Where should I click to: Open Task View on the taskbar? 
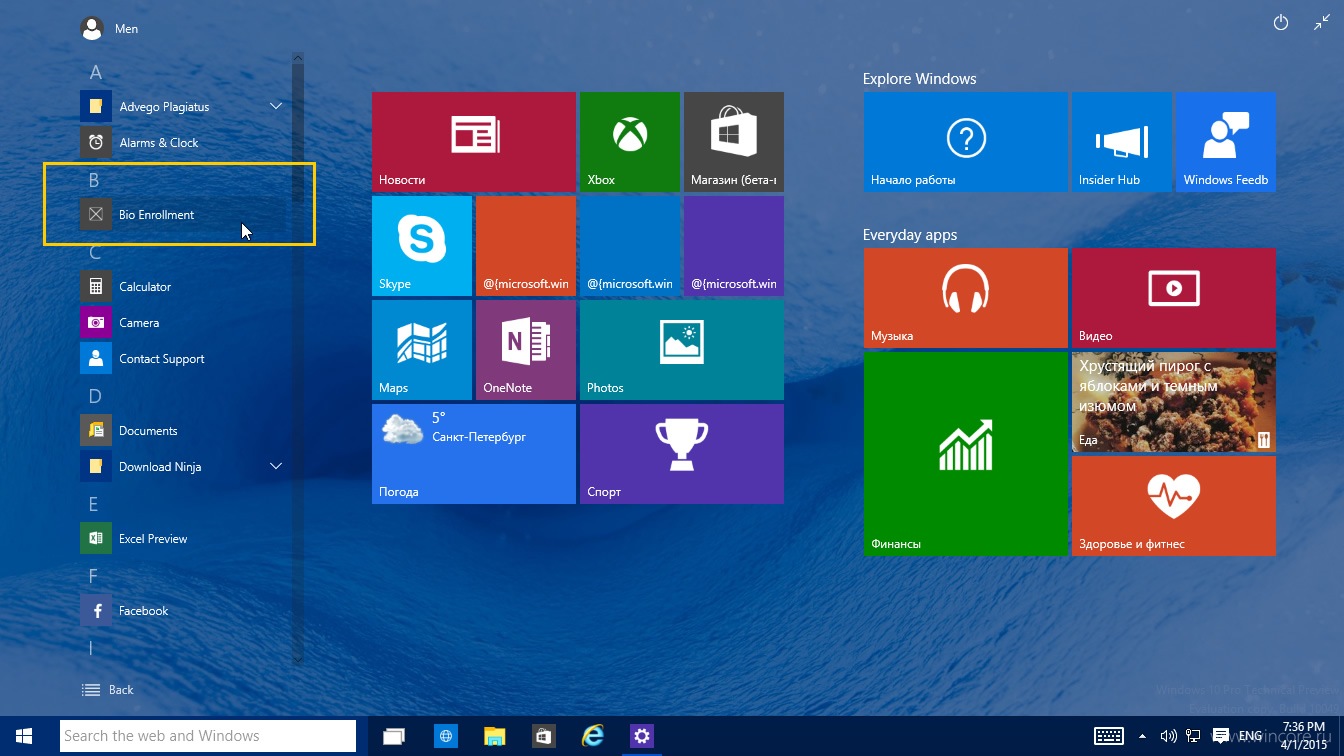pyautogui.click(x=394, y=736)
